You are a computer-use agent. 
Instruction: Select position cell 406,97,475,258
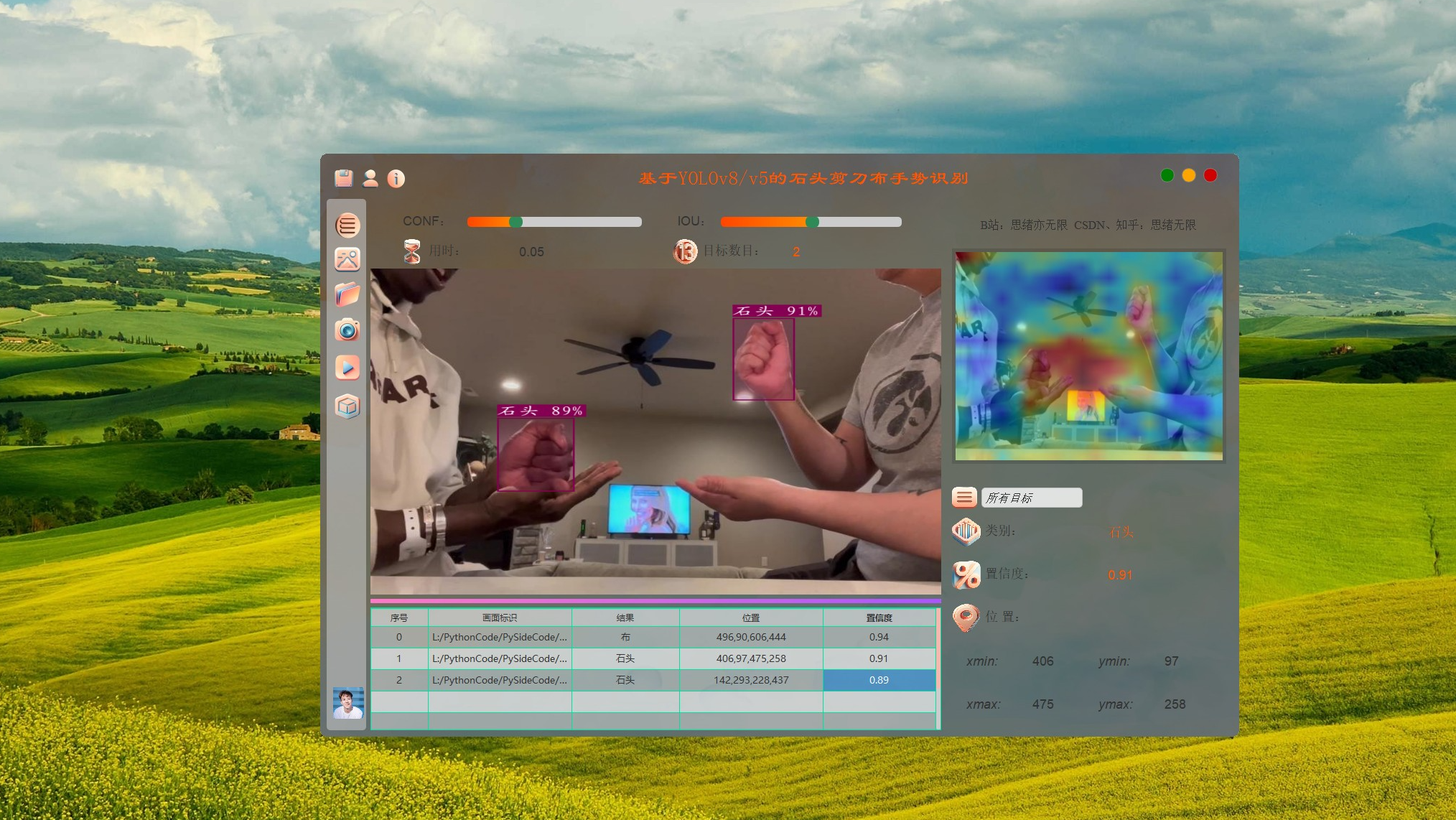pyautogui.click(x=751, y=658)
